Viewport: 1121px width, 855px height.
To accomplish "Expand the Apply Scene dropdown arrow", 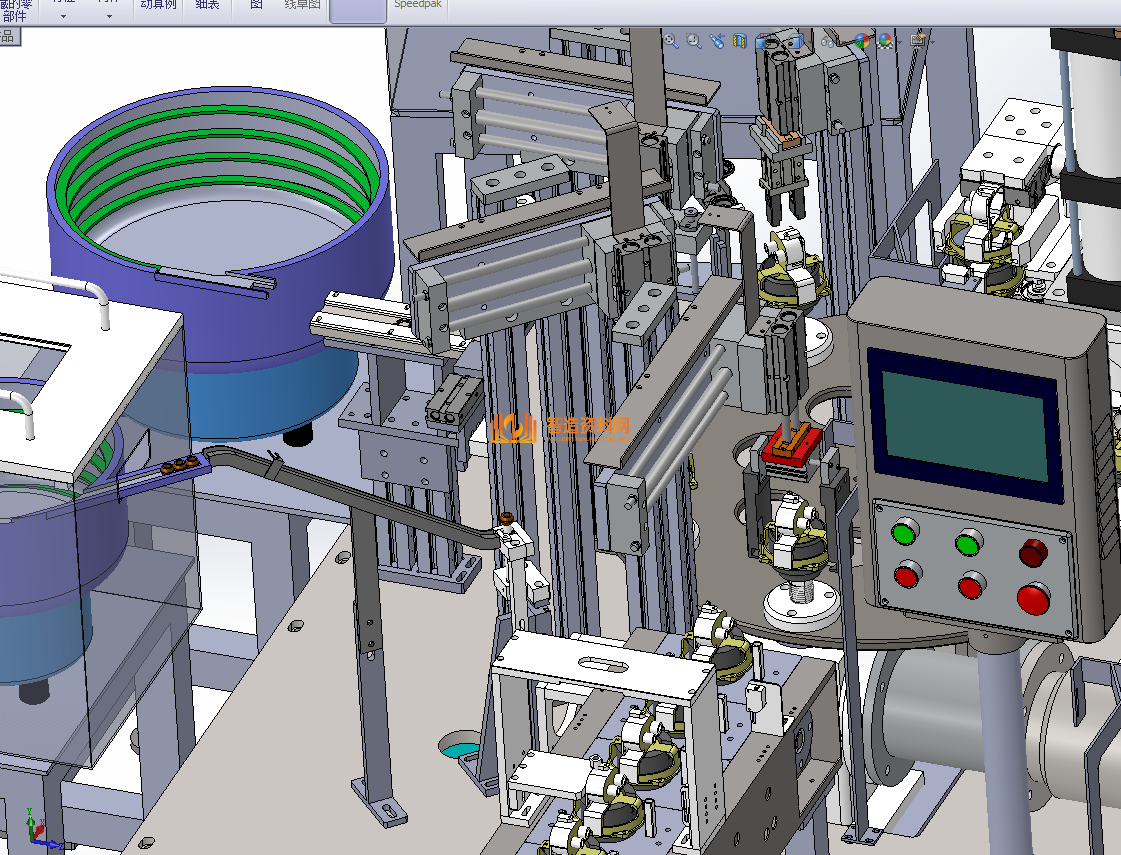I will point(900,42).
